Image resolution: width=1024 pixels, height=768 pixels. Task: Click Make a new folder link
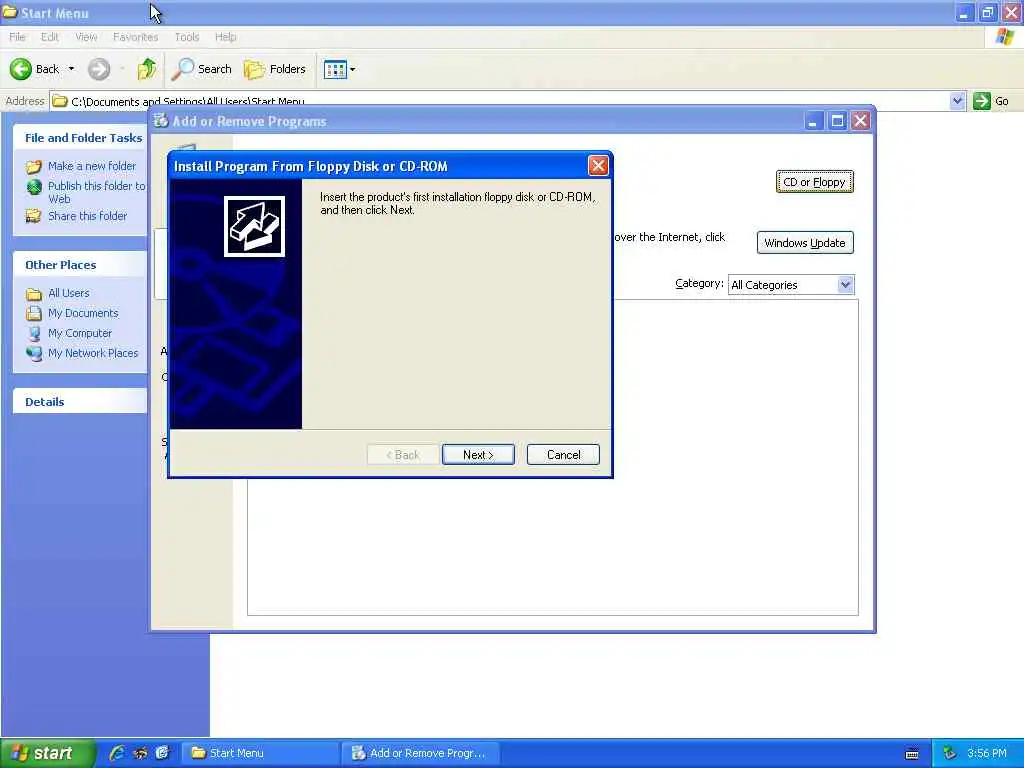point(92,166)
